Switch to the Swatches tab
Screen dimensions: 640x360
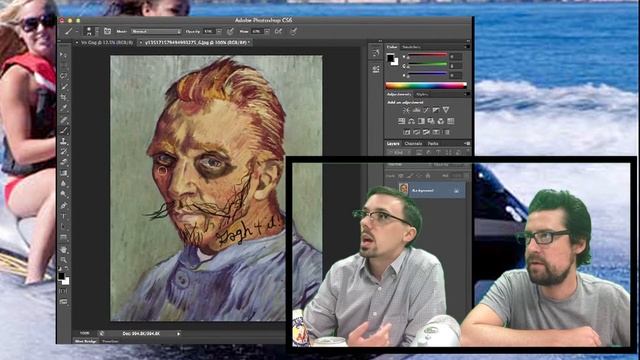411,47
